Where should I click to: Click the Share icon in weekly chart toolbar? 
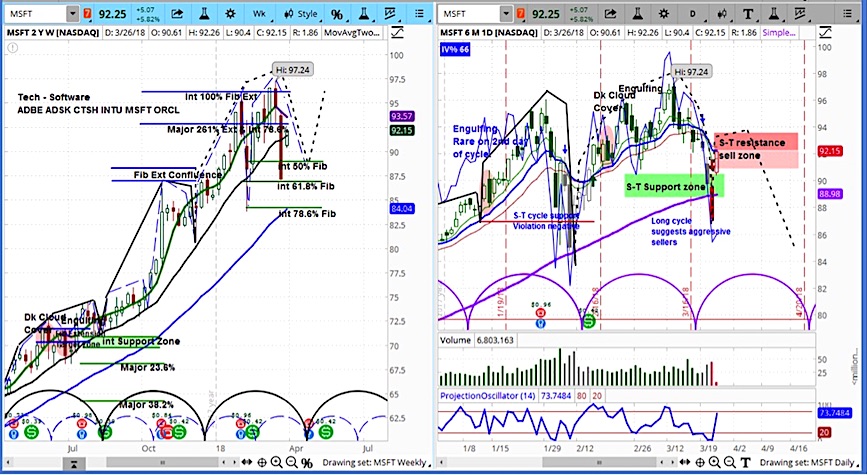(176, 14)
